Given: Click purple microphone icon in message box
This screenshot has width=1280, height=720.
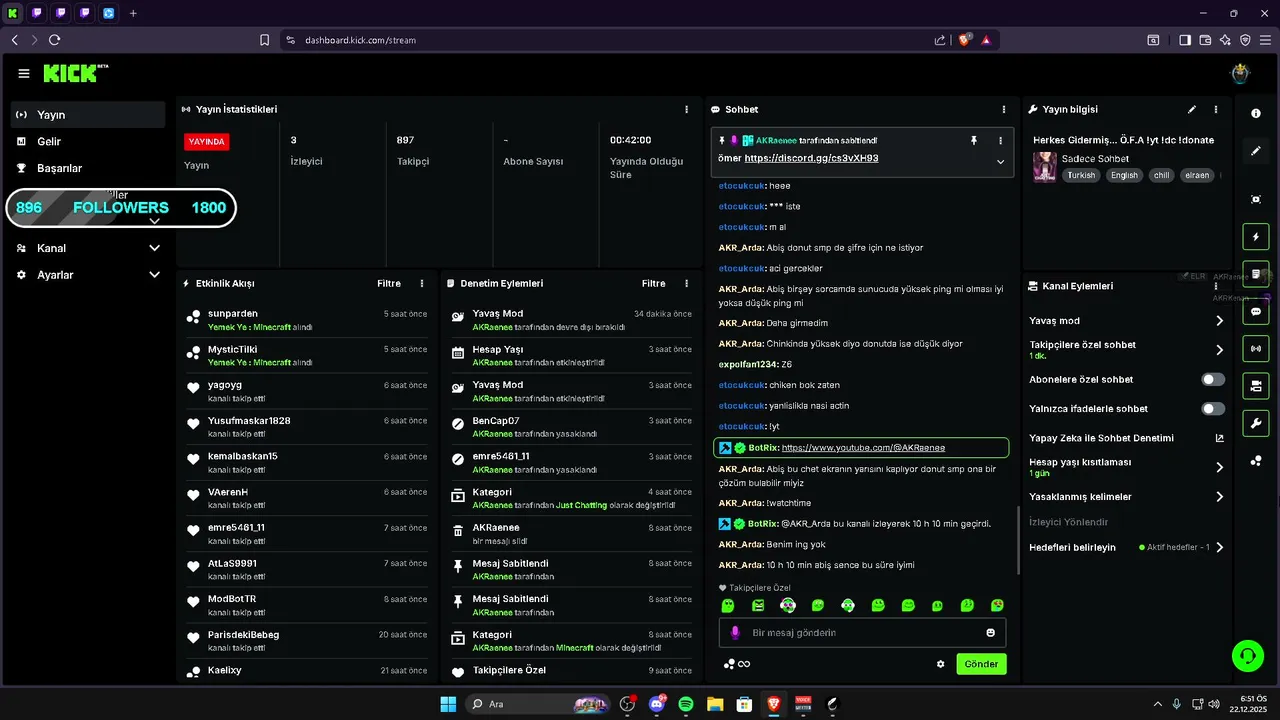Looking at the screenshot, I should (x=735, y=633).
